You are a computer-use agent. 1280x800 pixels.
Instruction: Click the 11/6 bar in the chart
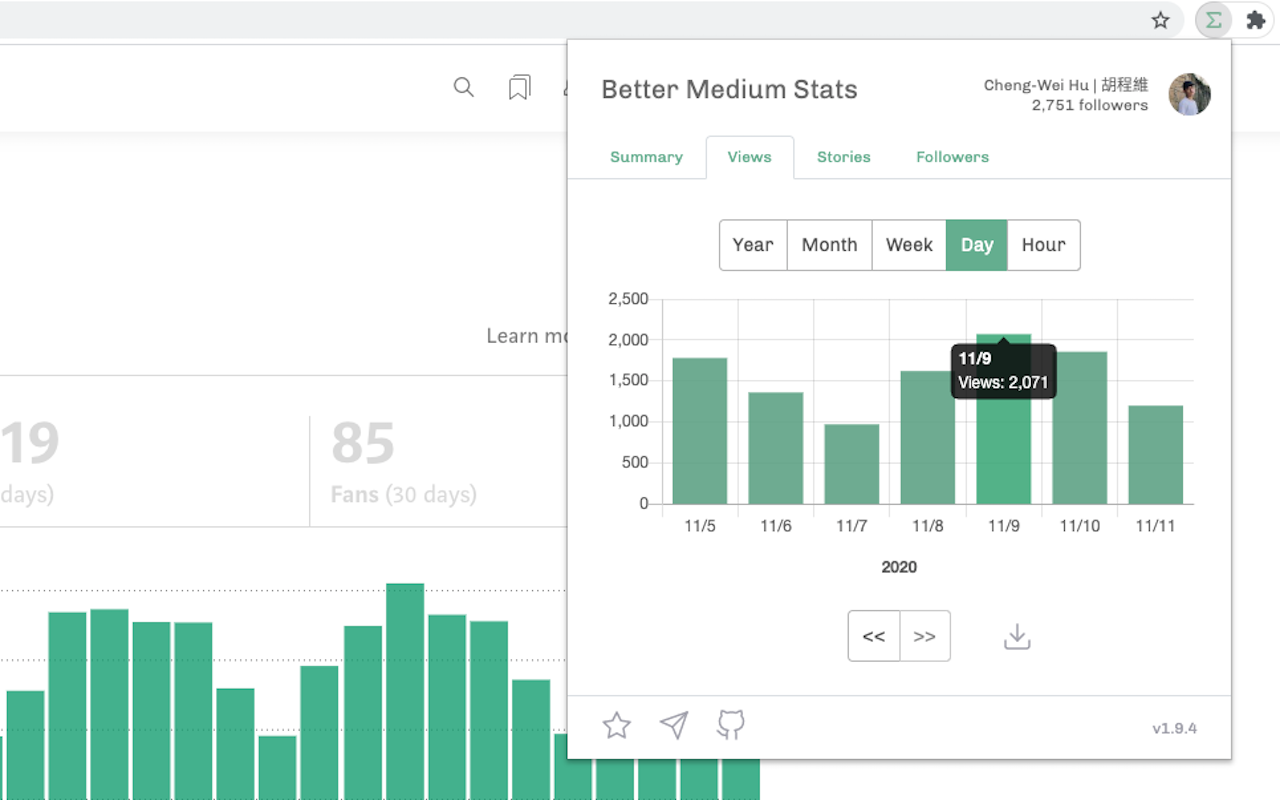[x=776, y=448]
